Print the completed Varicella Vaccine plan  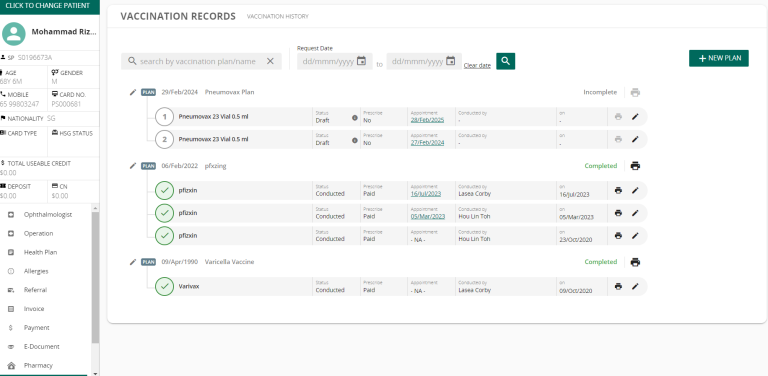coord(635,262)
